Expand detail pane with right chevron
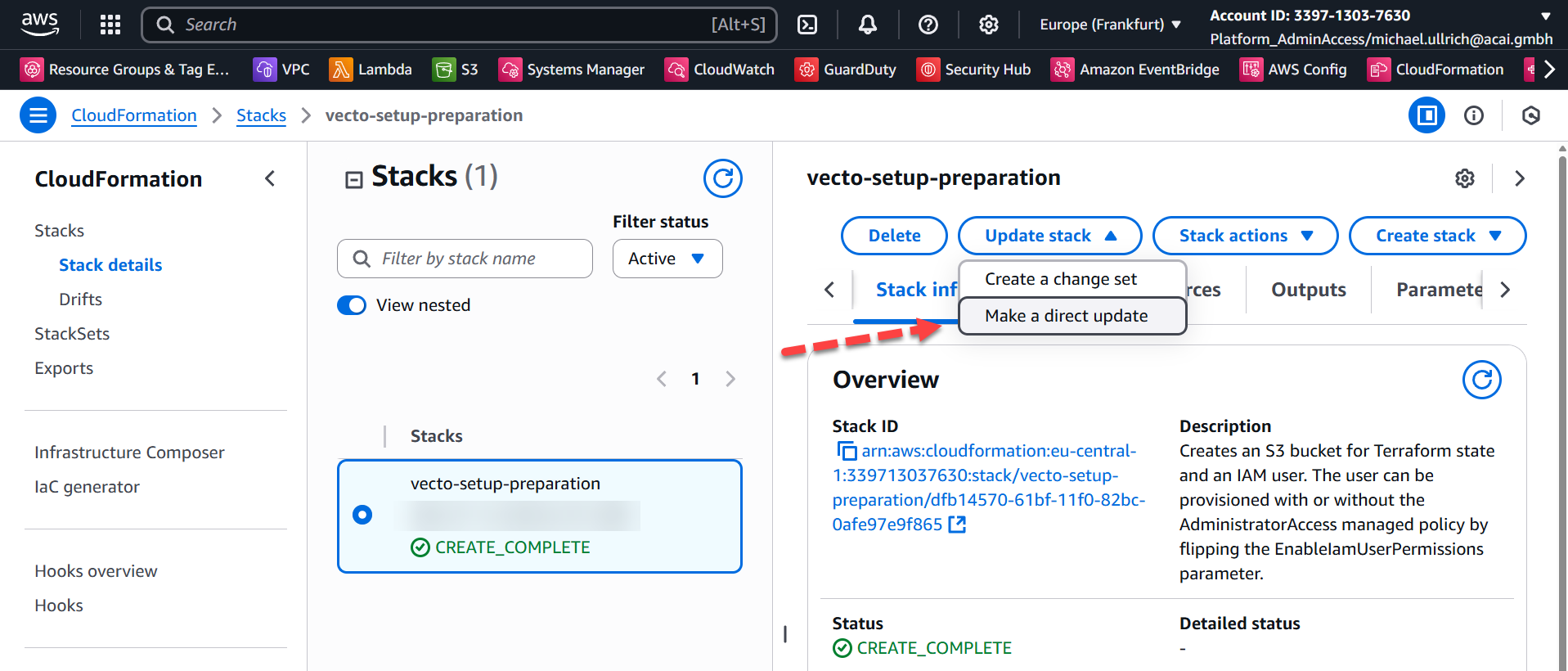The image size is (1568, 671). (x=1519, y=178)
